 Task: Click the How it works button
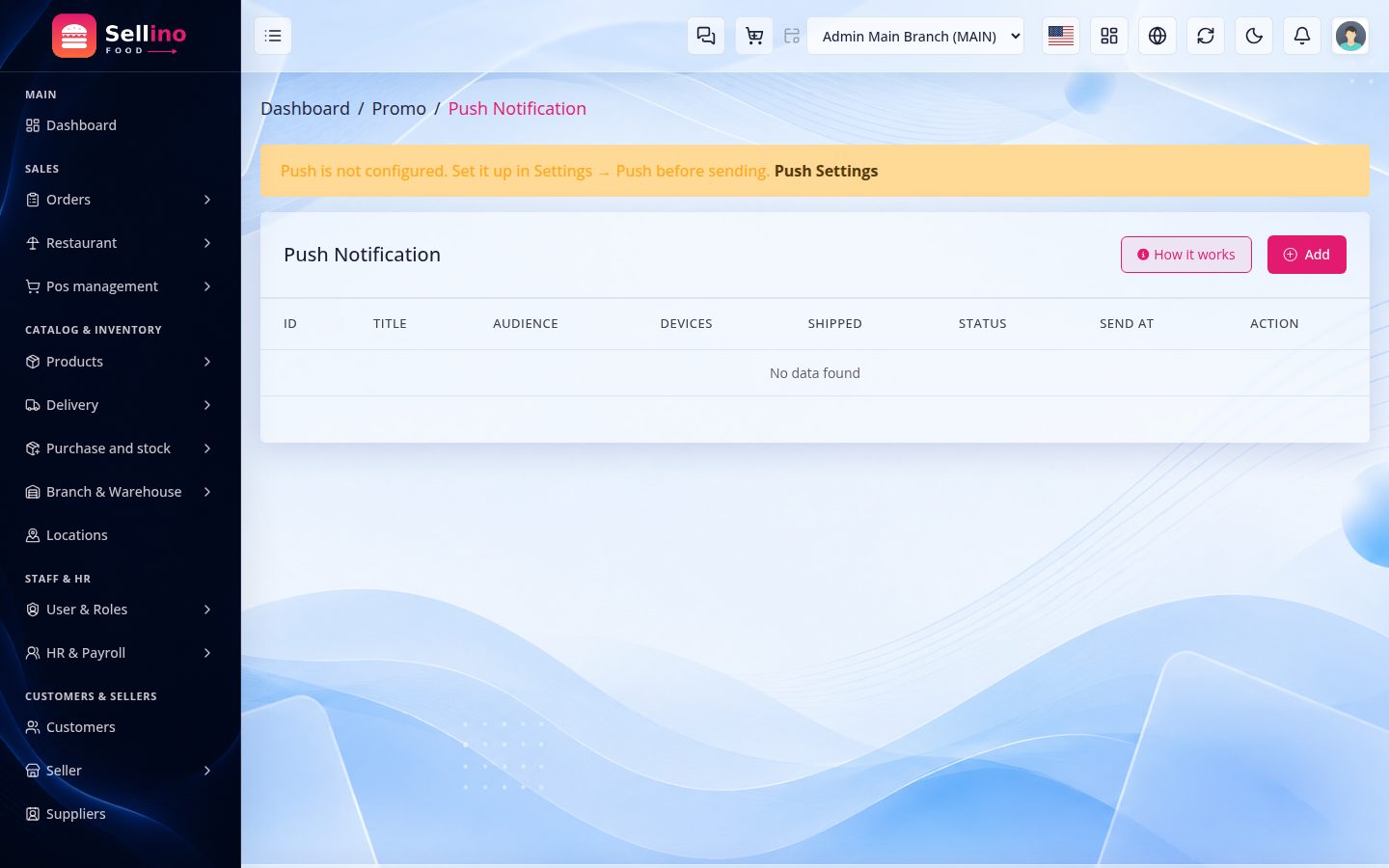pyautogui.click(x=1186, y=255)
